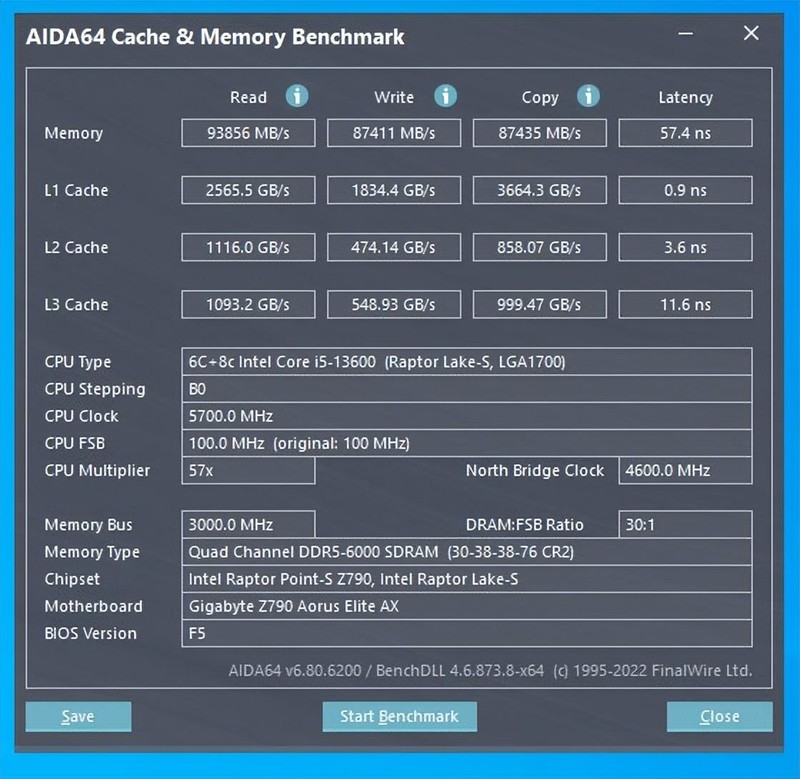
Task: Close the window with the X
Action: (x=751, y=33)
